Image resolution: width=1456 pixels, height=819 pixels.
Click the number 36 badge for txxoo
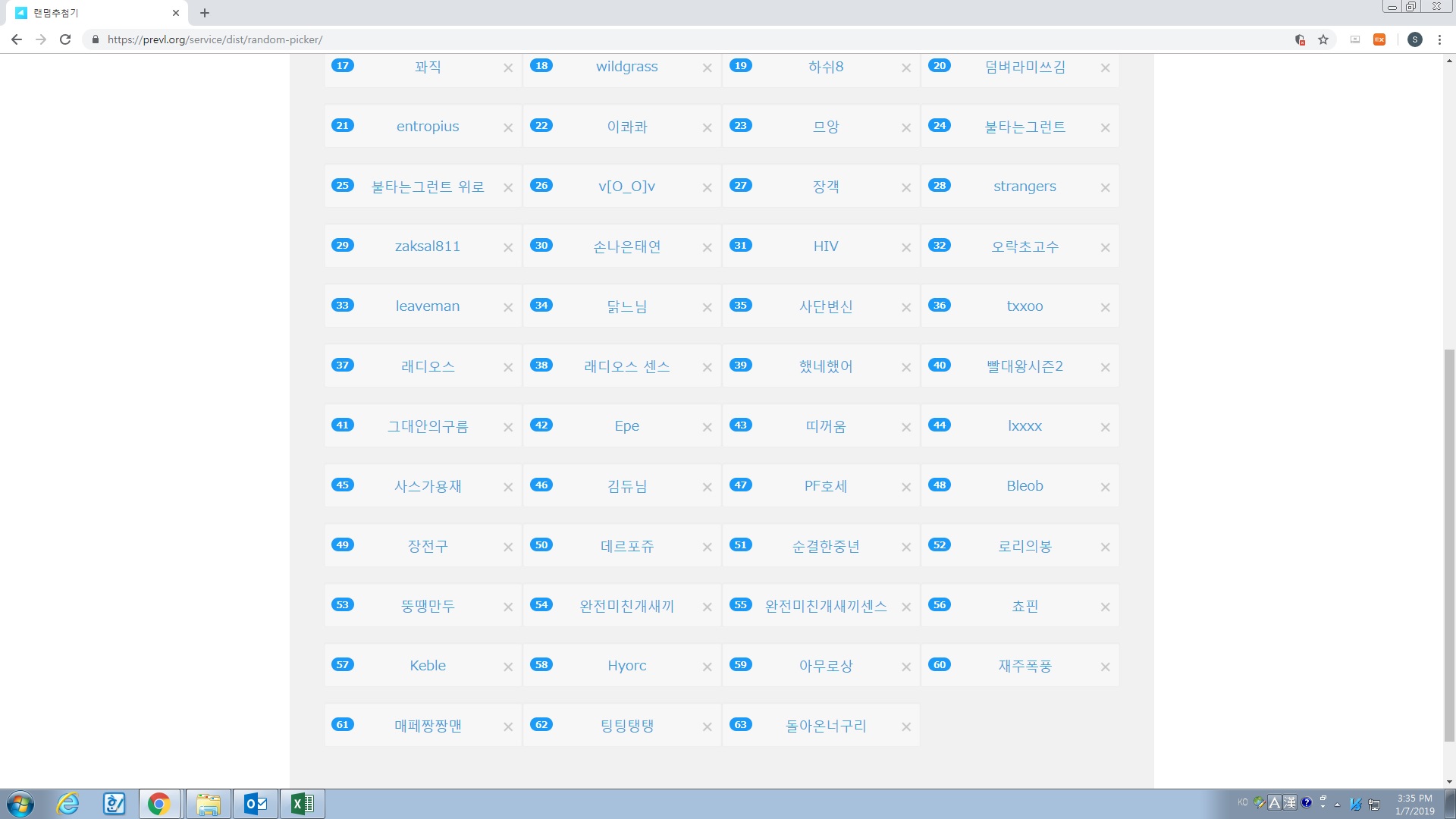click(940, 306)
